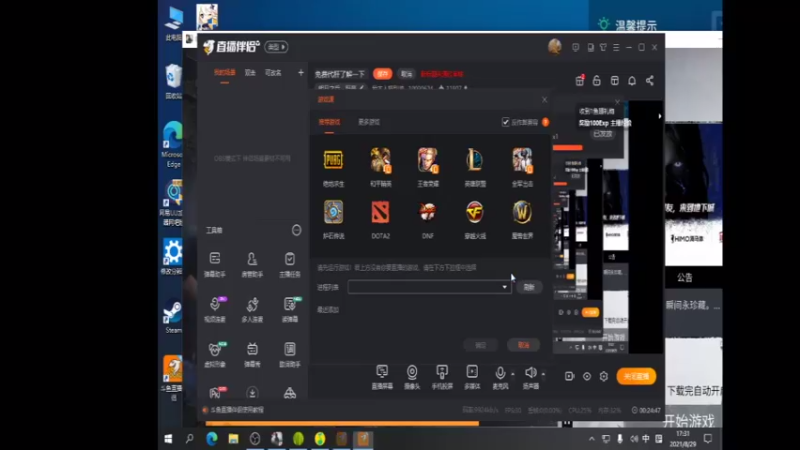The image size is (800, 450).
Task: Select the DNF game icon
Action: pyautogui.click(x=428, y=212)
